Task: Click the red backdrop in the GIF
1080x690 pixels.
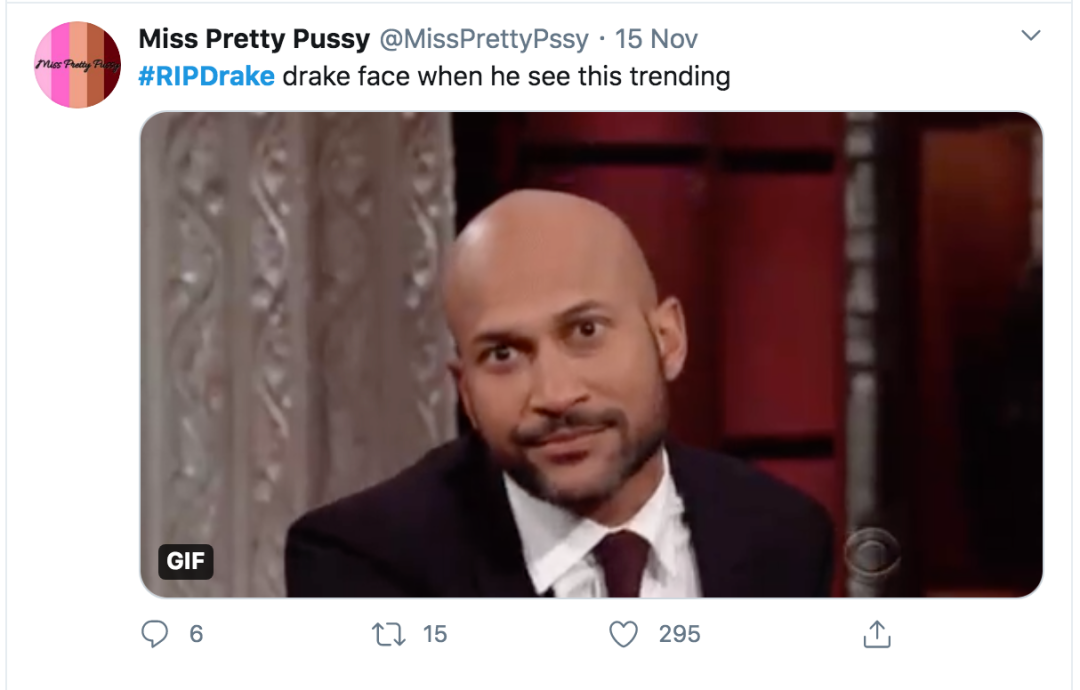Action: tap(760, 250)
